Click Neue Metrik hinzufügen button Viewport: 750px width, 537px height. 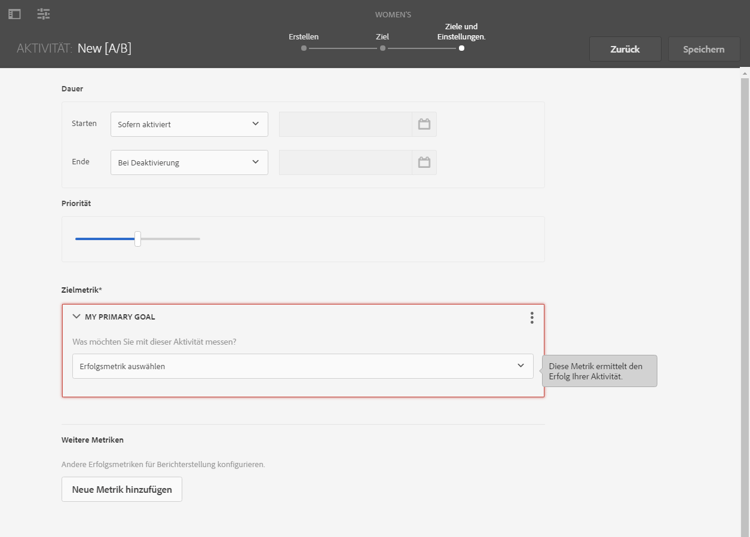(122, 489)
